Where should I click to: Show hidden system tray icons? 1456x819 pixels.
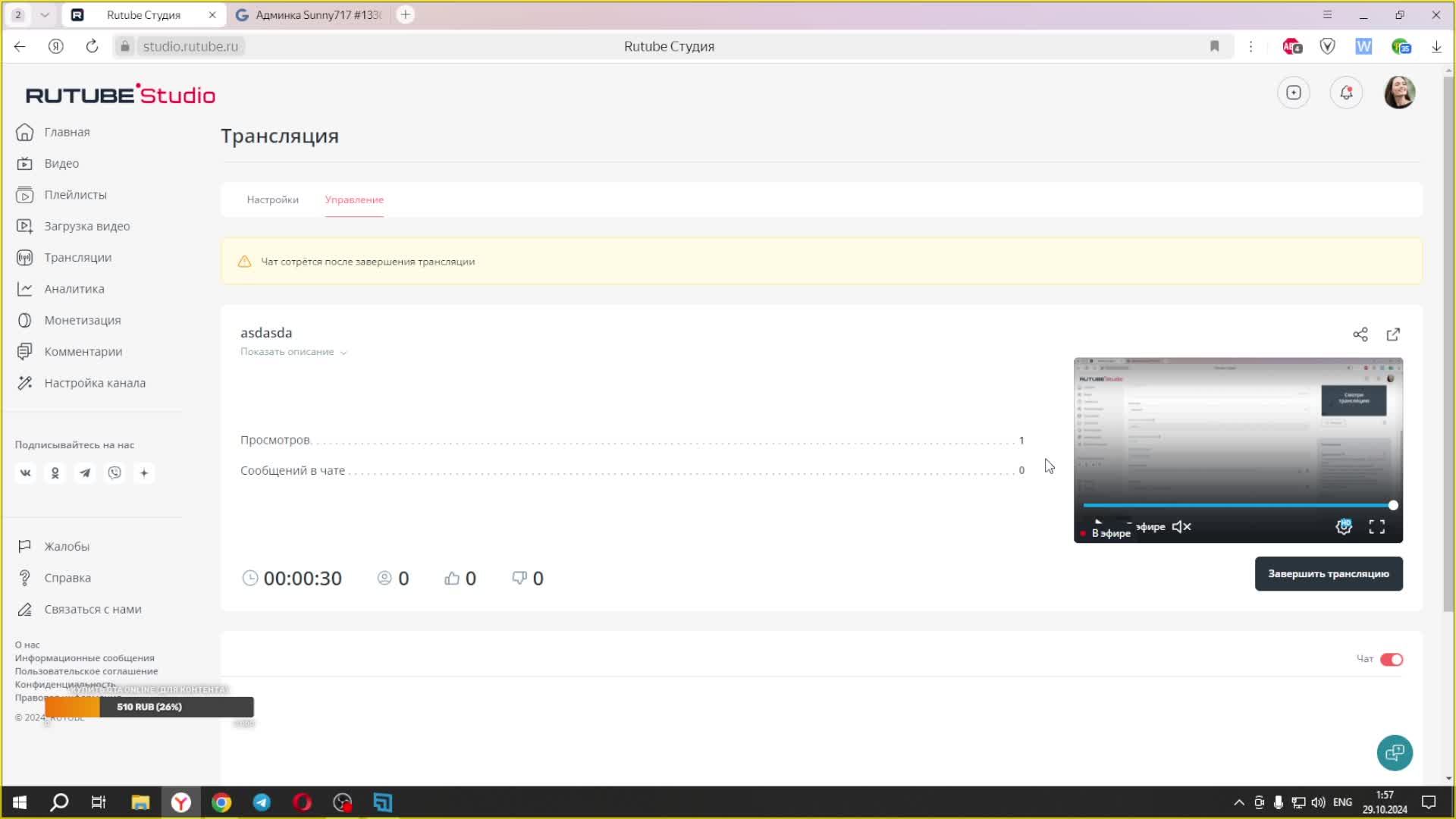point(1238,802)
